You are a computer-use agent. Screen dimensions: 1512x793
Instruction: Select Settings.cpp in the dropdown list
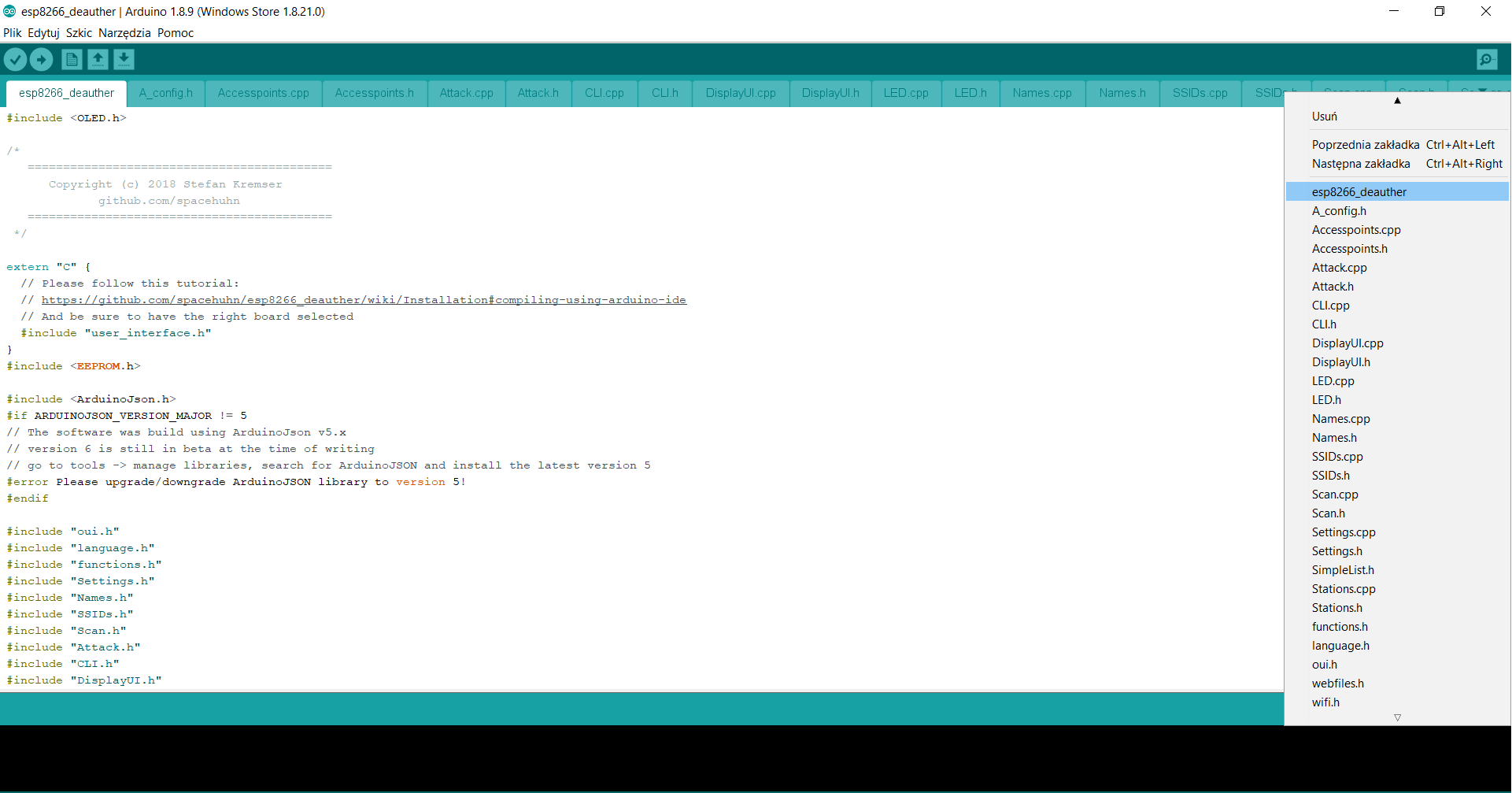pos(1397,532)
